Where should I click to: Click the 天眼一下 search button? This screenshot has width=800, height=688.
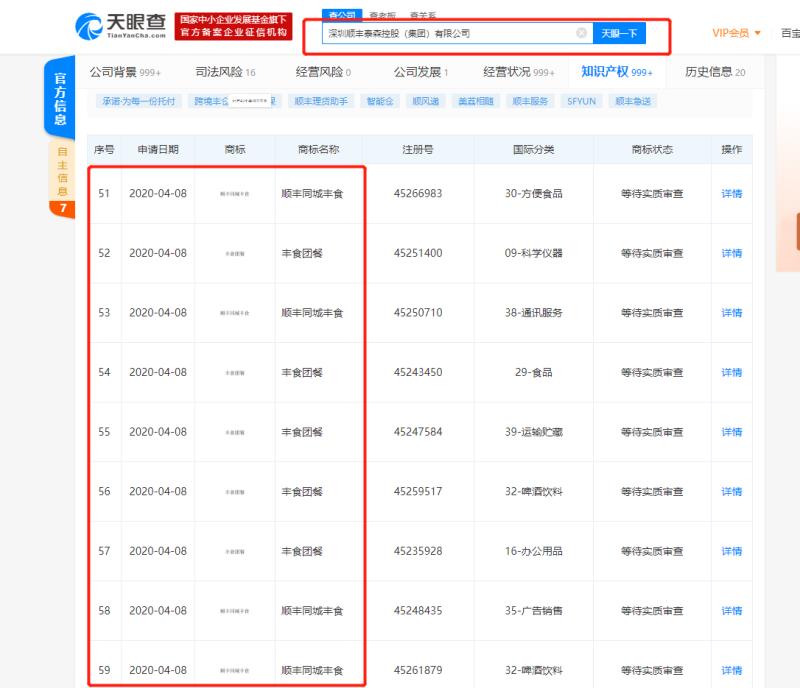coord(619,33)
